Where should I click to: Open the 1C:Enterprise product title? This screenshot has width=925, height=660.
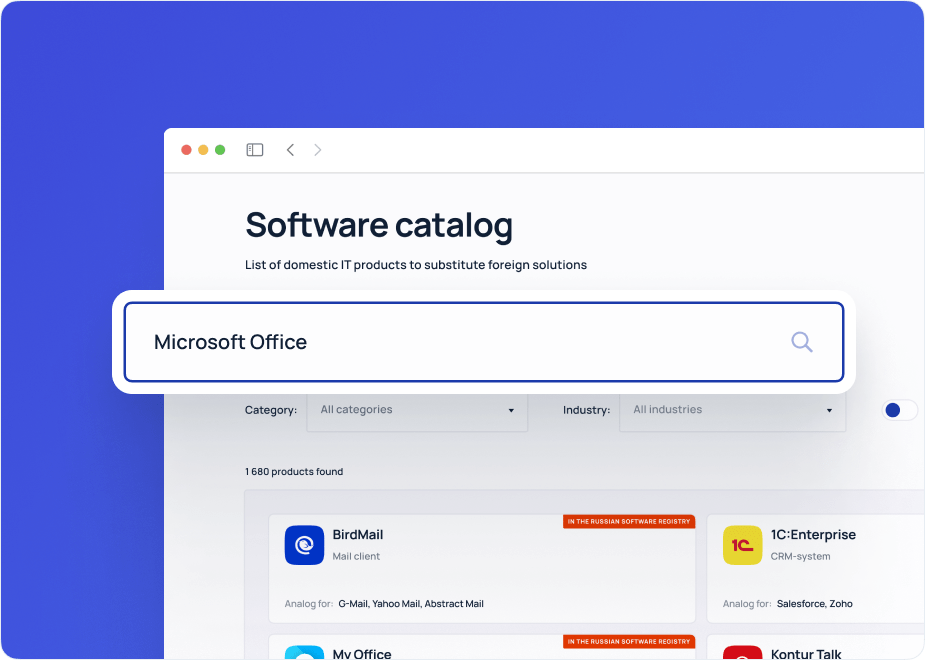pyautogui.click(x=813, y=534)
